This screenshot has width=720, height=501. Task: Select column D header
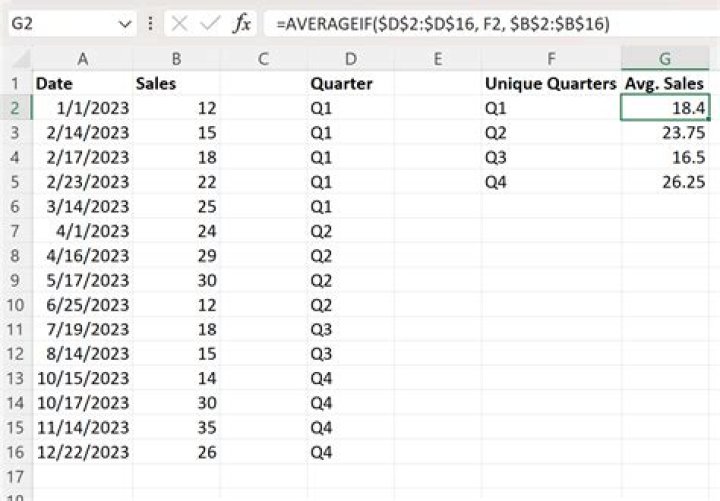pos(350,59)
